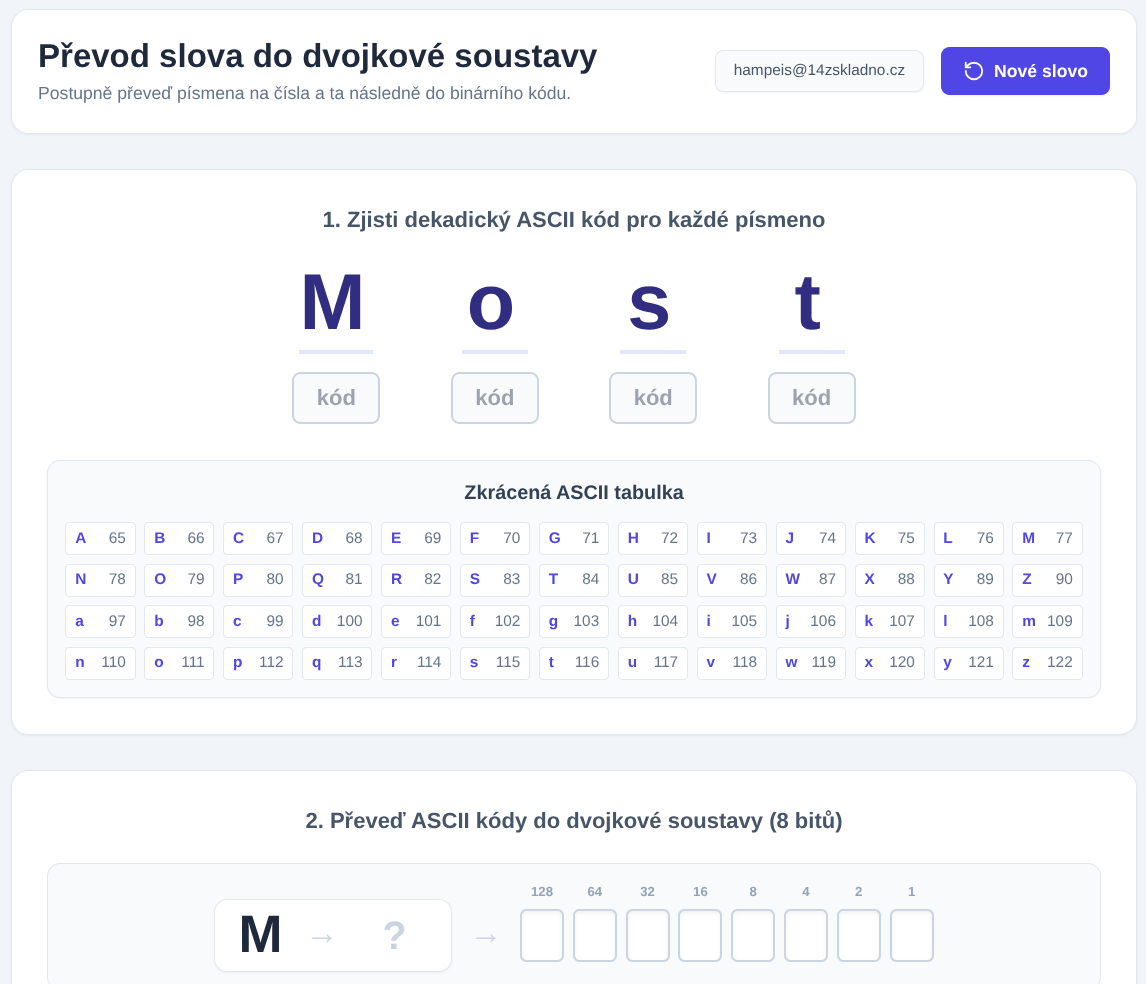Click the hampeis@14zskladno.cz email badge
Viewport: 1146px width, 984px height.
click(x=819, y=71)
